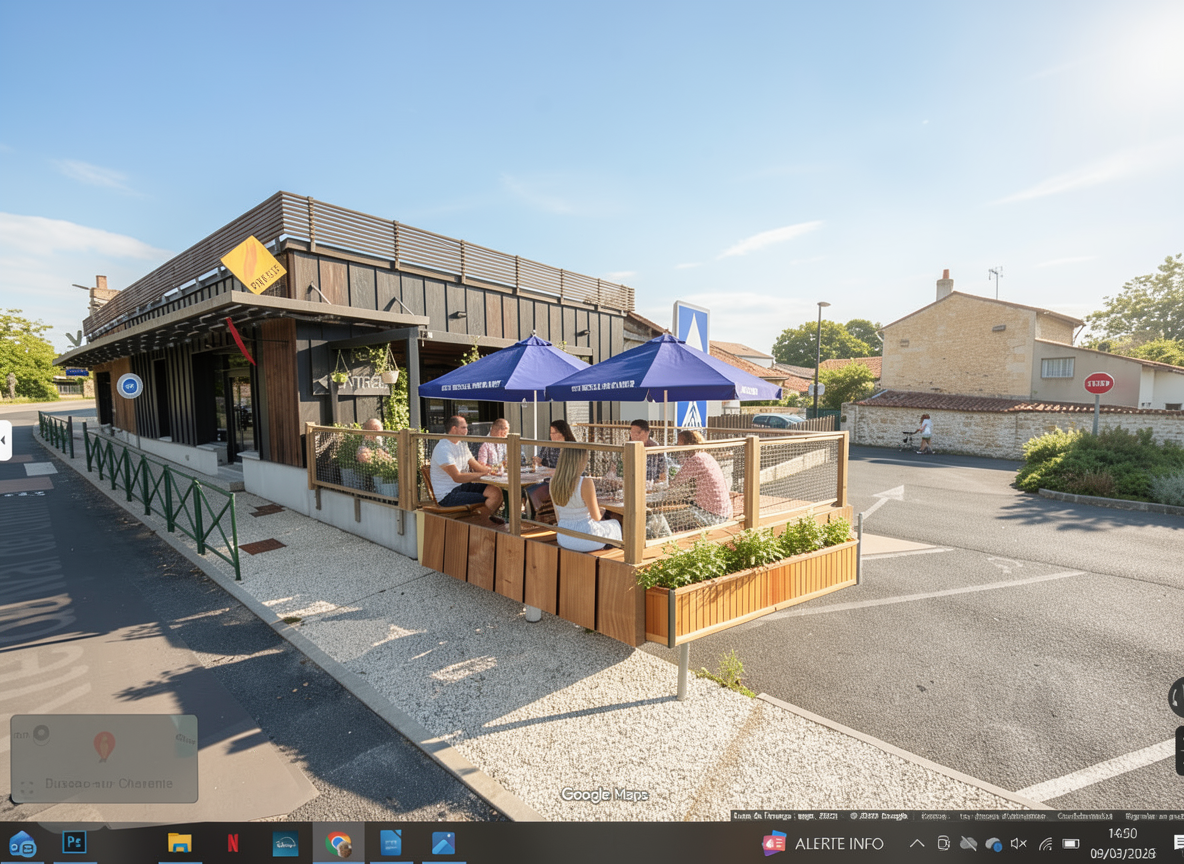Open the blue document app icon

(391, 843)
